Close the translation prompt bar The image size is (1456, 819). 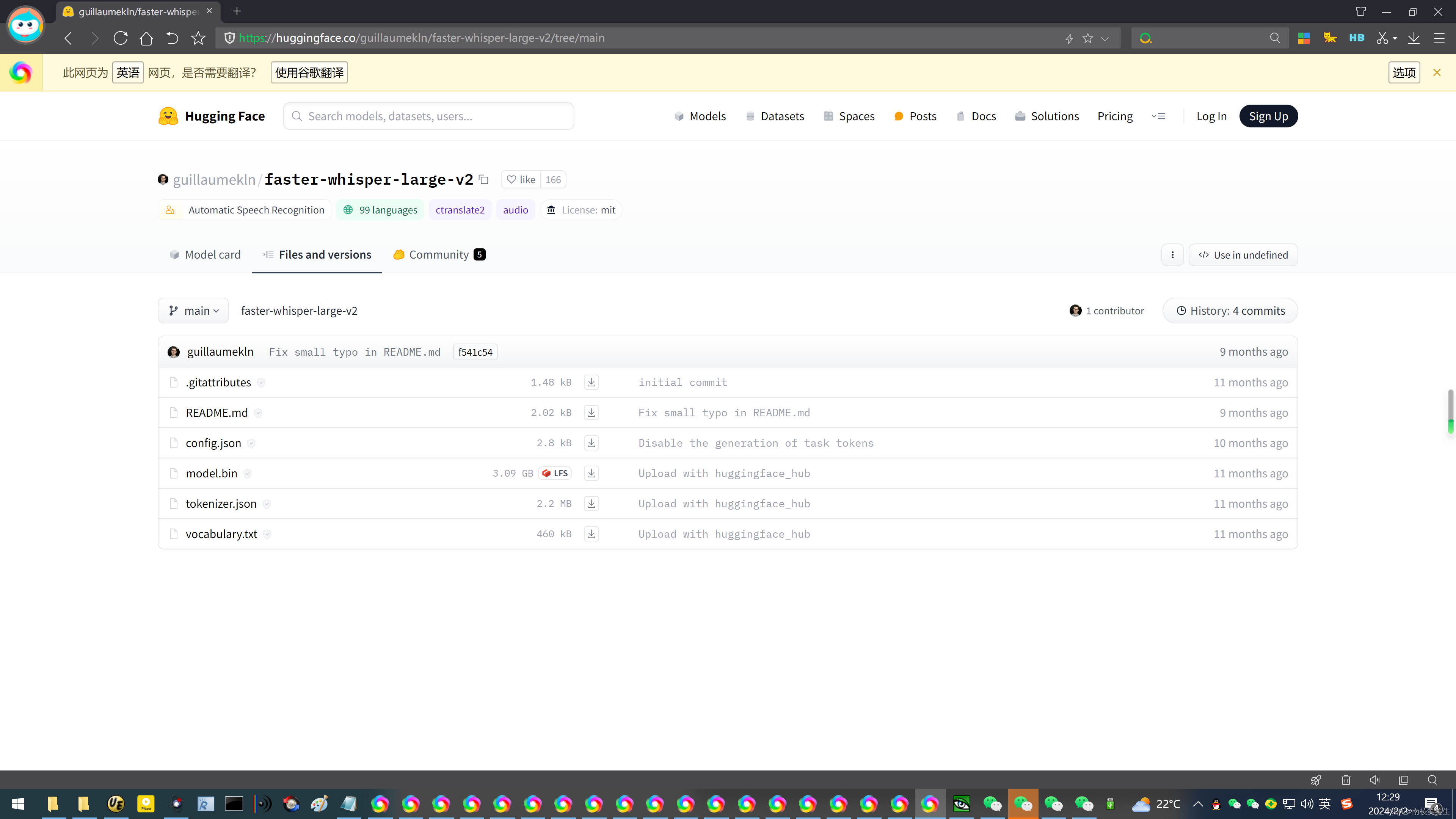[1437, 72]
